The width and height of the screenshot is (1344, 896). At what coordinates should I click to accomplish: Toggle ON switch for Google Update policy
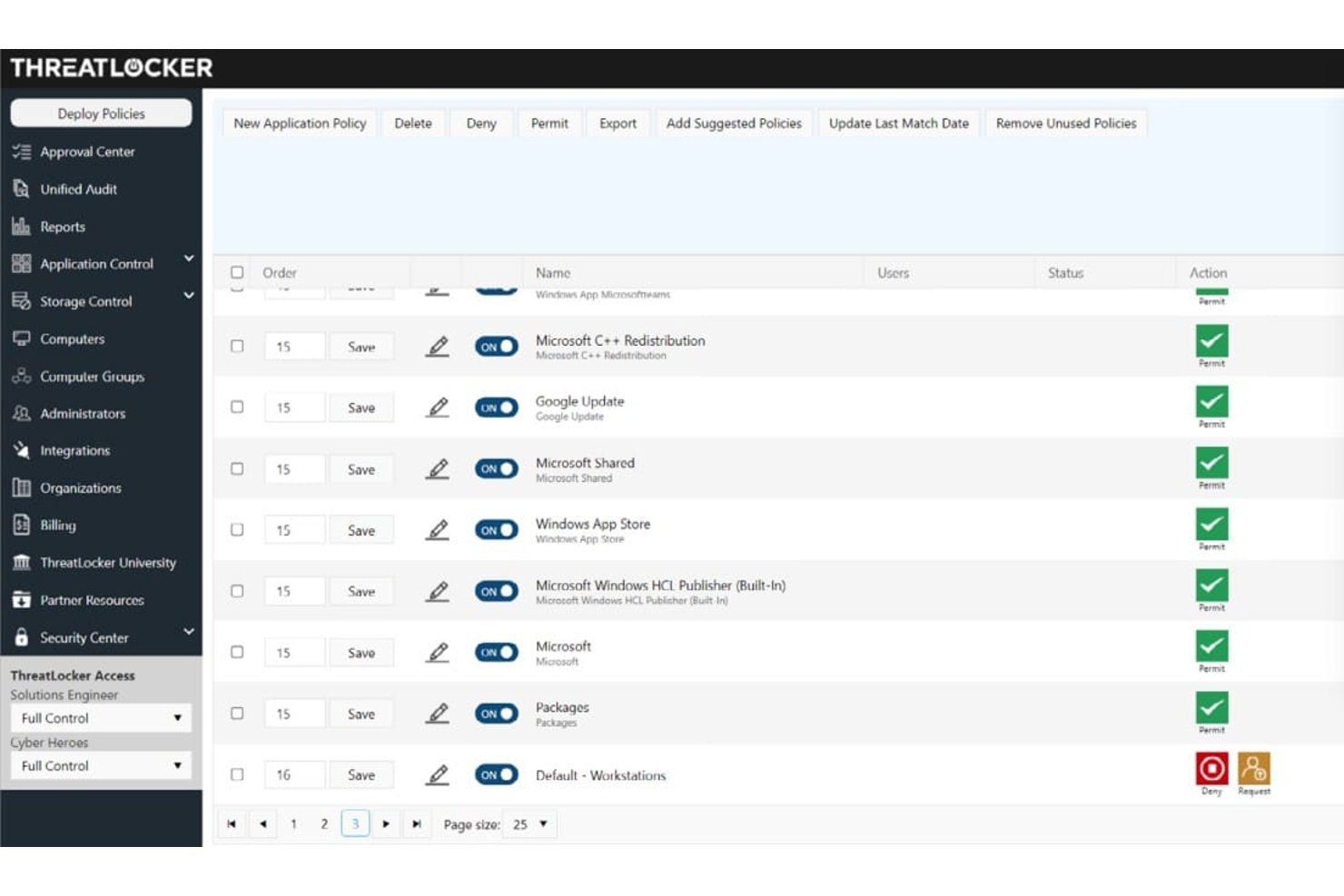tap(496, 408)
